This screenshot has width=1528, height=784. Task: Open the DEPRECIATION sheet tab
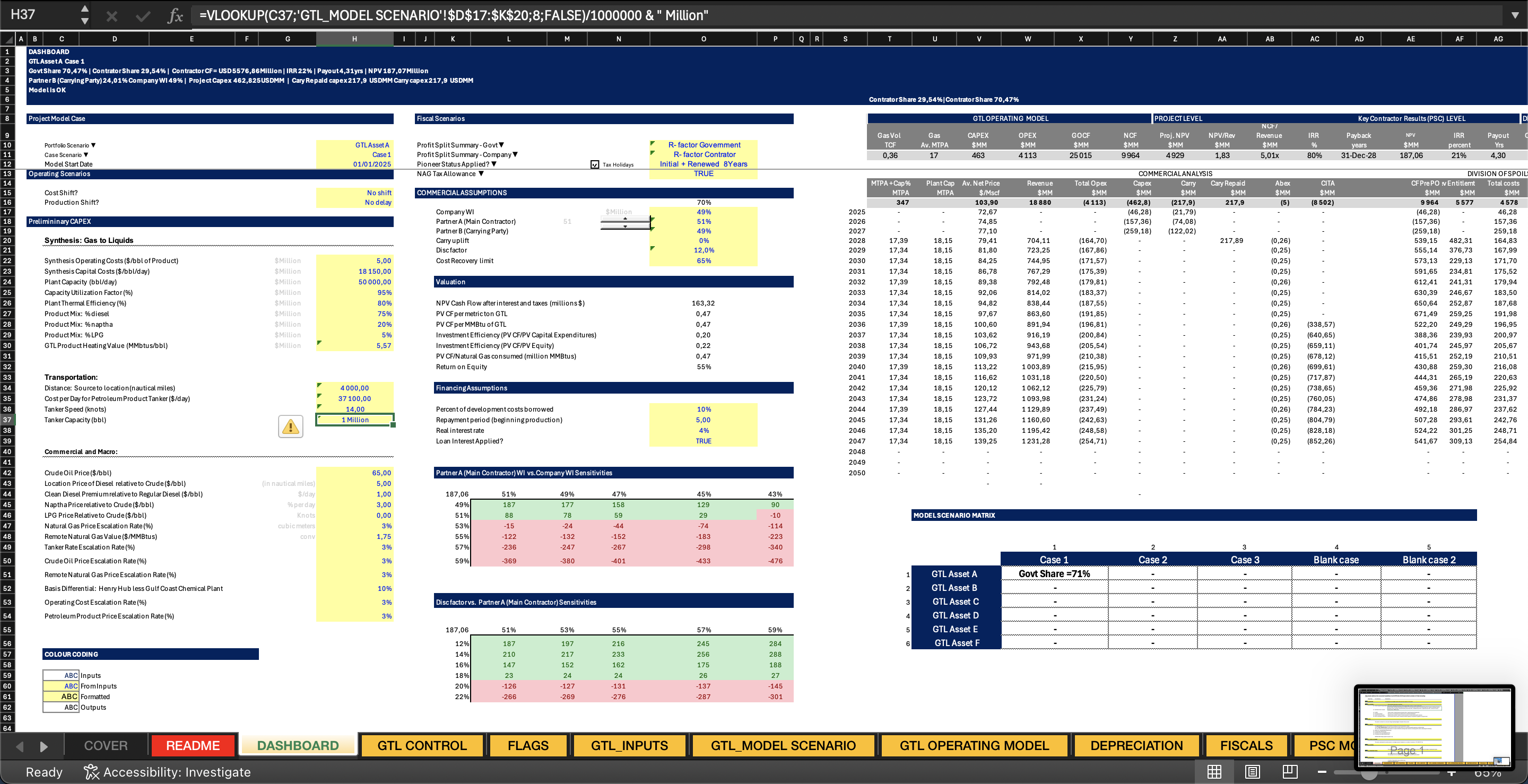click(x=1136, y=745)
